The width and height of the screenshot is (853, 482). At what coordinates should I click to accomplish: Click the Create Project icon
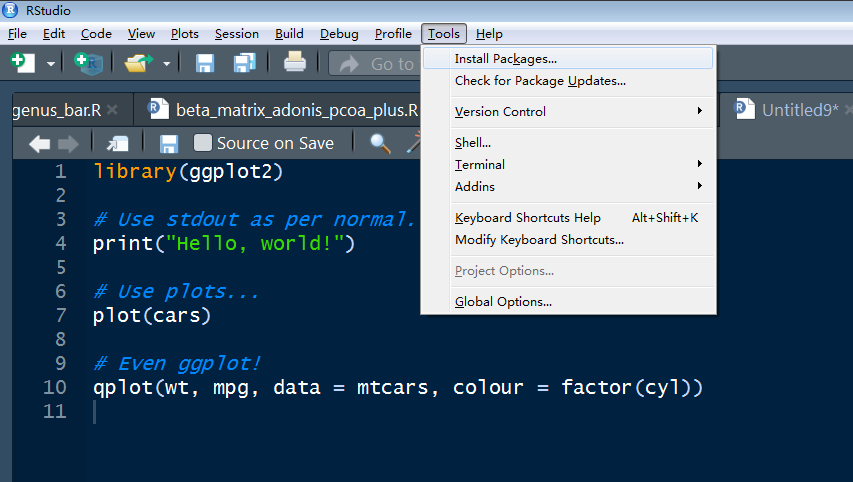pos(89,63)
